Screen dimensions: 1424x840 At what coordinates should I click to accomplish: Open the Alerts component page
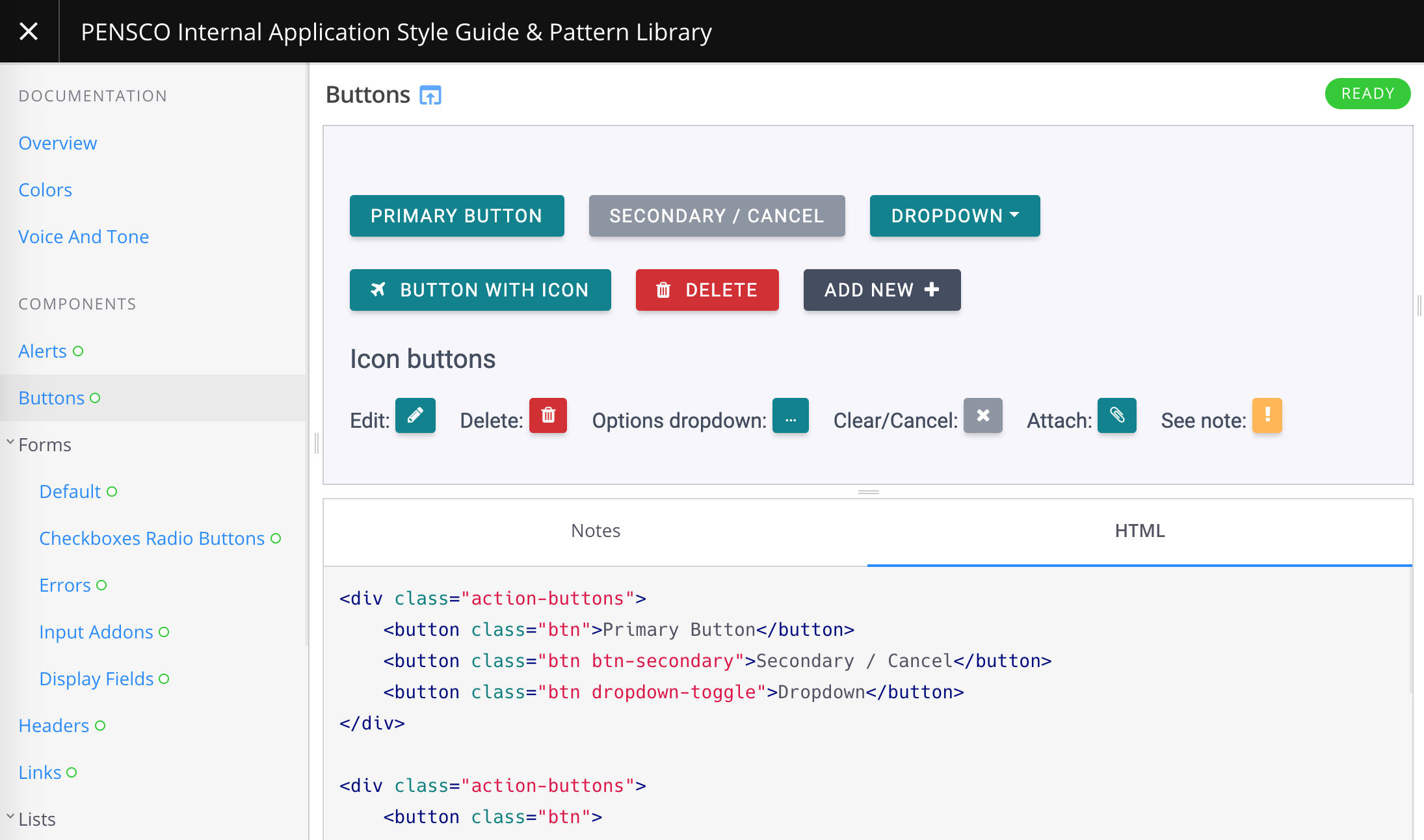[43, 351]
